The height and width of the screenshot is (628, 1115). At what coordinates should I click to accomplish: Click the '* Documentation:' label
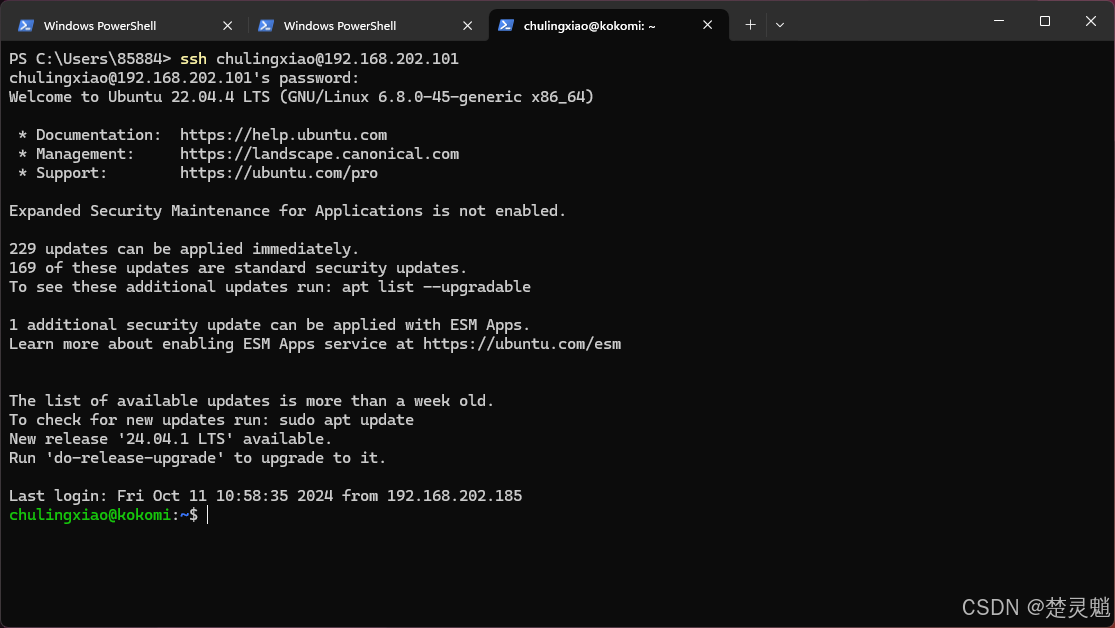click(90, 135)
